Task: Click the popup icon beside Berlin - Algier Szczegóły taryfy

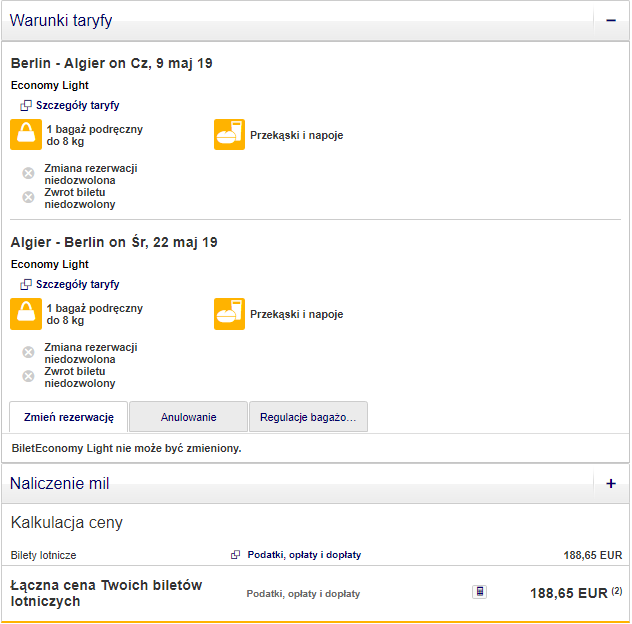Action: coord(26,106)
